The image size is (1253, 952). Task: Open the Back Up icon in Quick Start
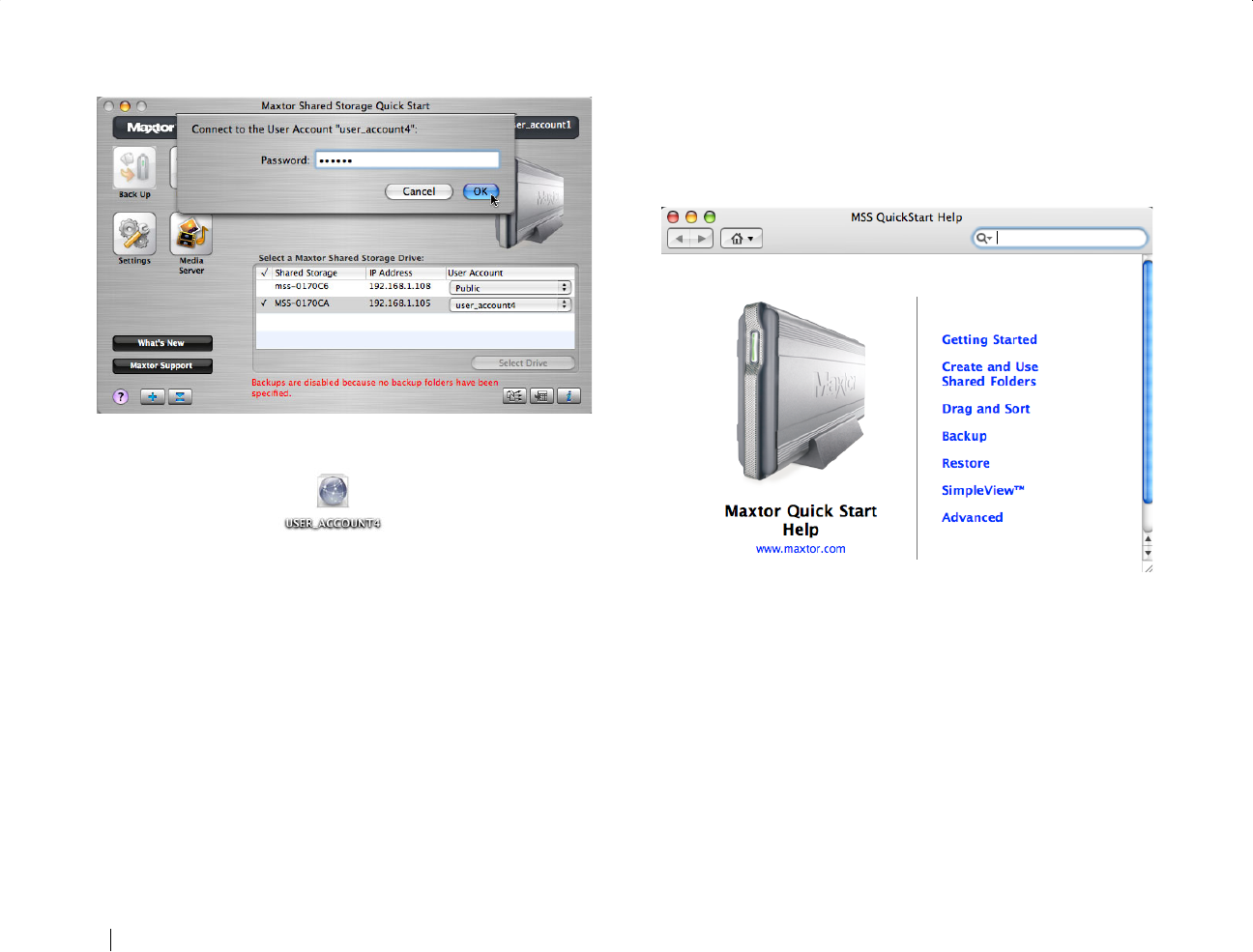134,168
